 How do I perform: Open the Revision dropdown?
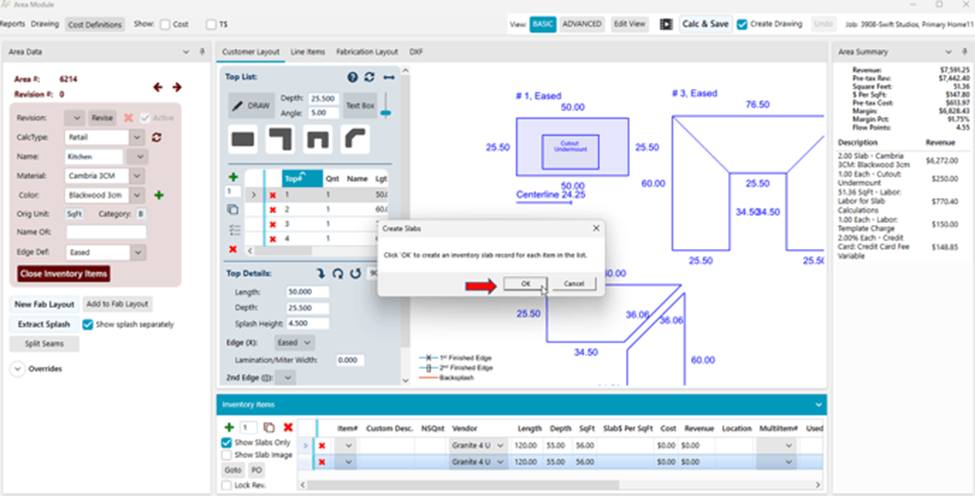point(75,117)
